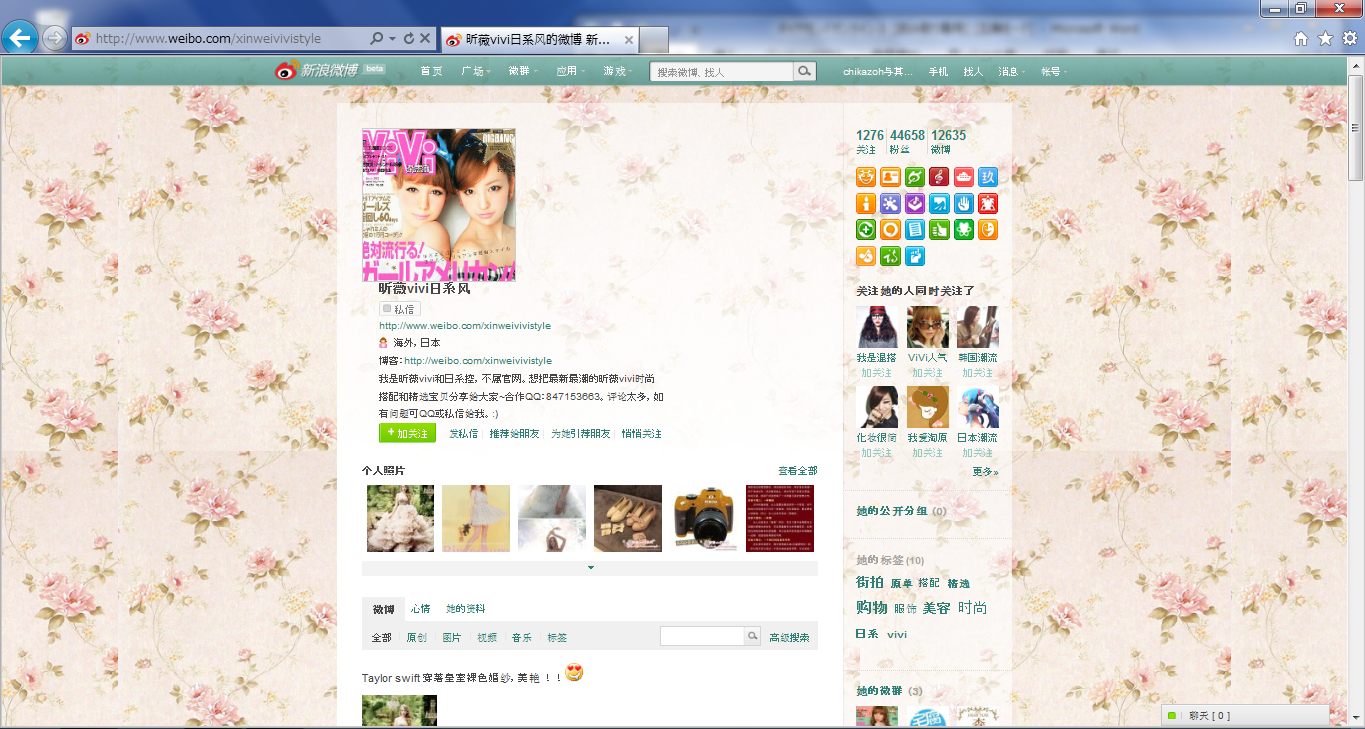1365x729 pixels.
Task: Click the blue hand palm badge
Action: click(964, 203)
